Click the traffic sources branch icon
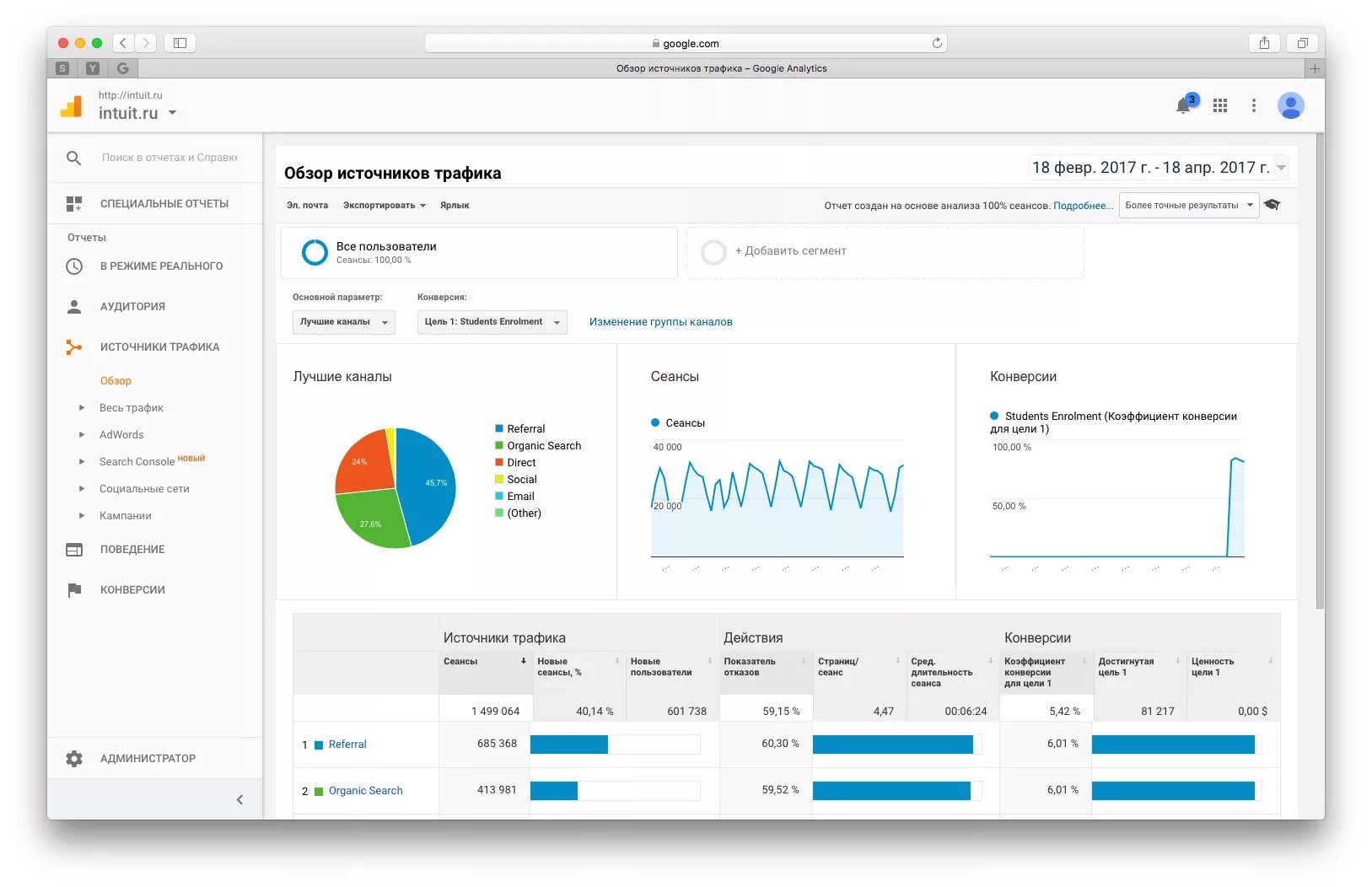This screenshot has height=887, width=1372. click(74, 347)
